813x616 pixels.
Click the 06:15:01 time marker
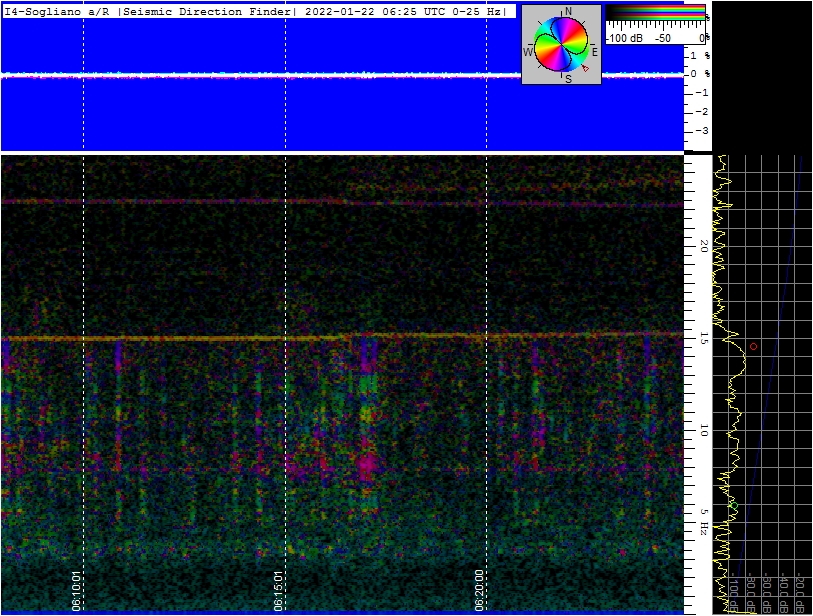(279, 590)
